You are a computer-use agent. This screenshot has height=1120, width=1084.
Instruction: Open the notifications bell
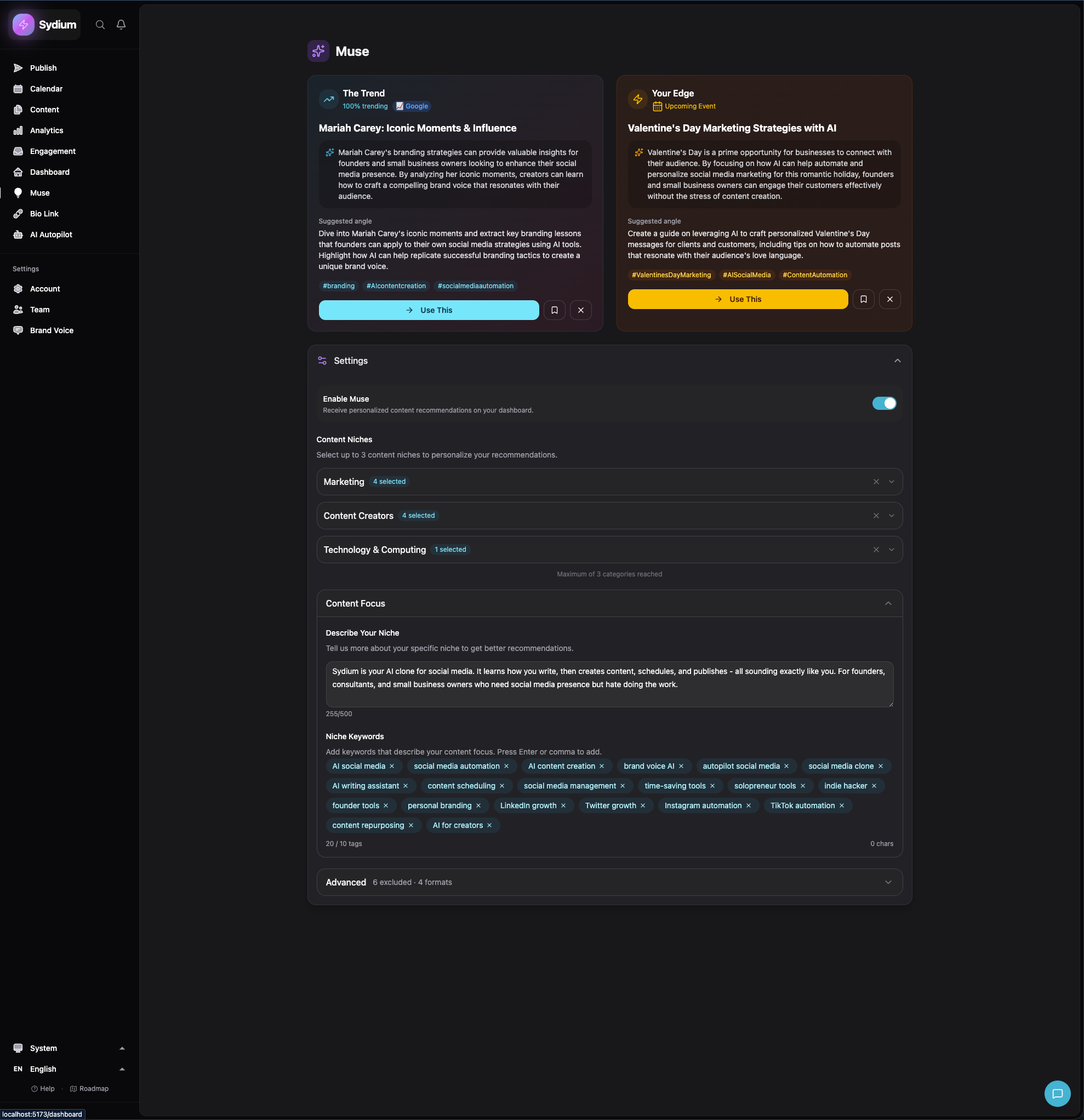click(121, 25)
